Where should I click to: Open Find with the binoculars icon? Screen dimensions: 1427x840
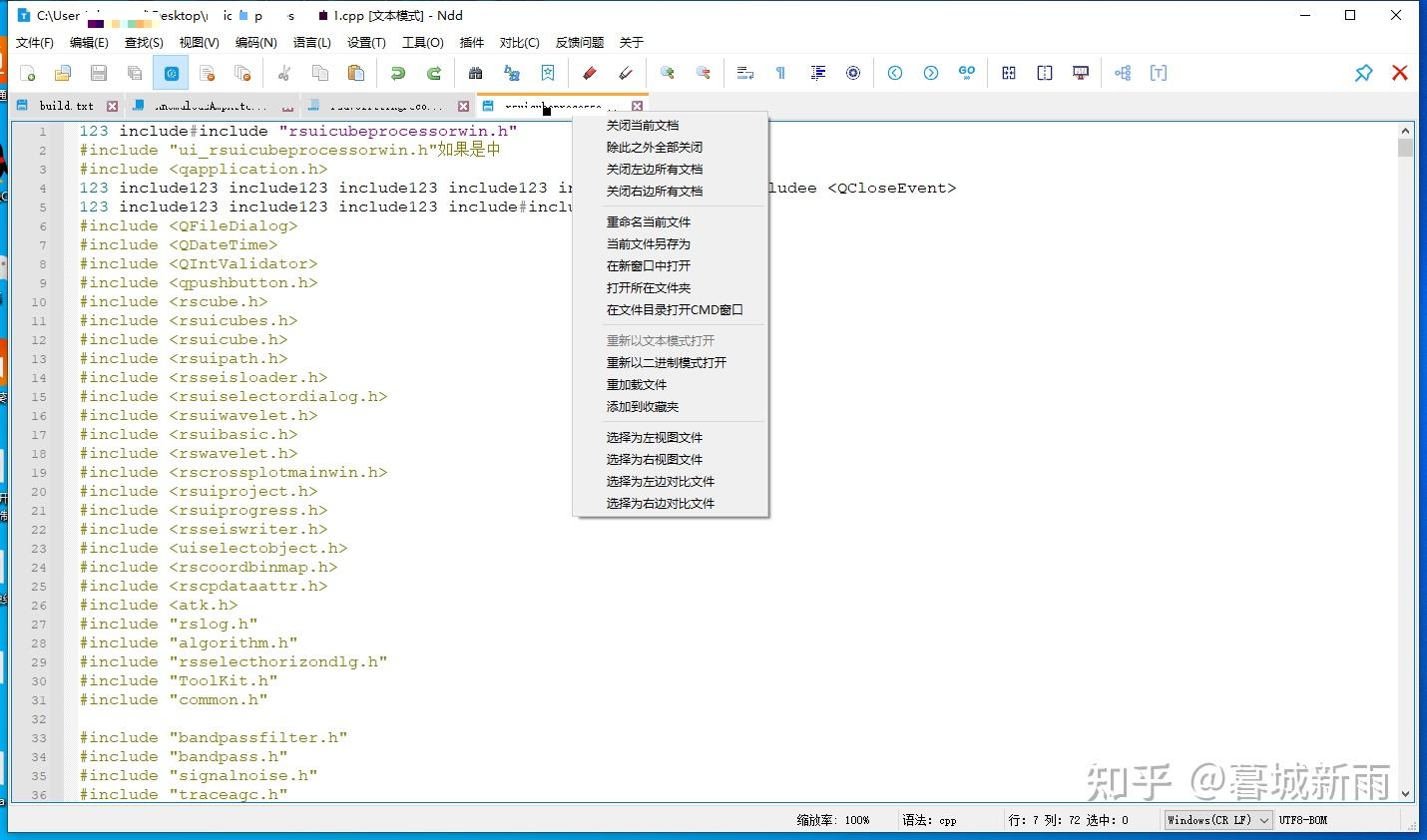coord(475,73)
